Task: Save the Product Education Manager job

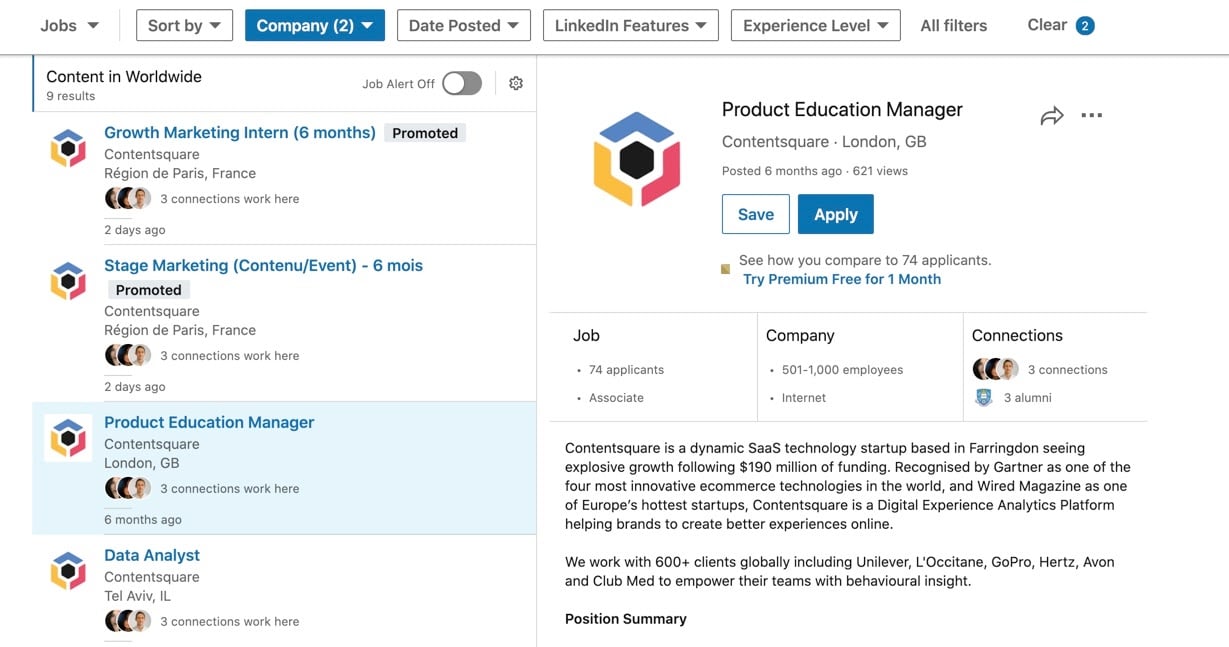Action: (755, 214)
